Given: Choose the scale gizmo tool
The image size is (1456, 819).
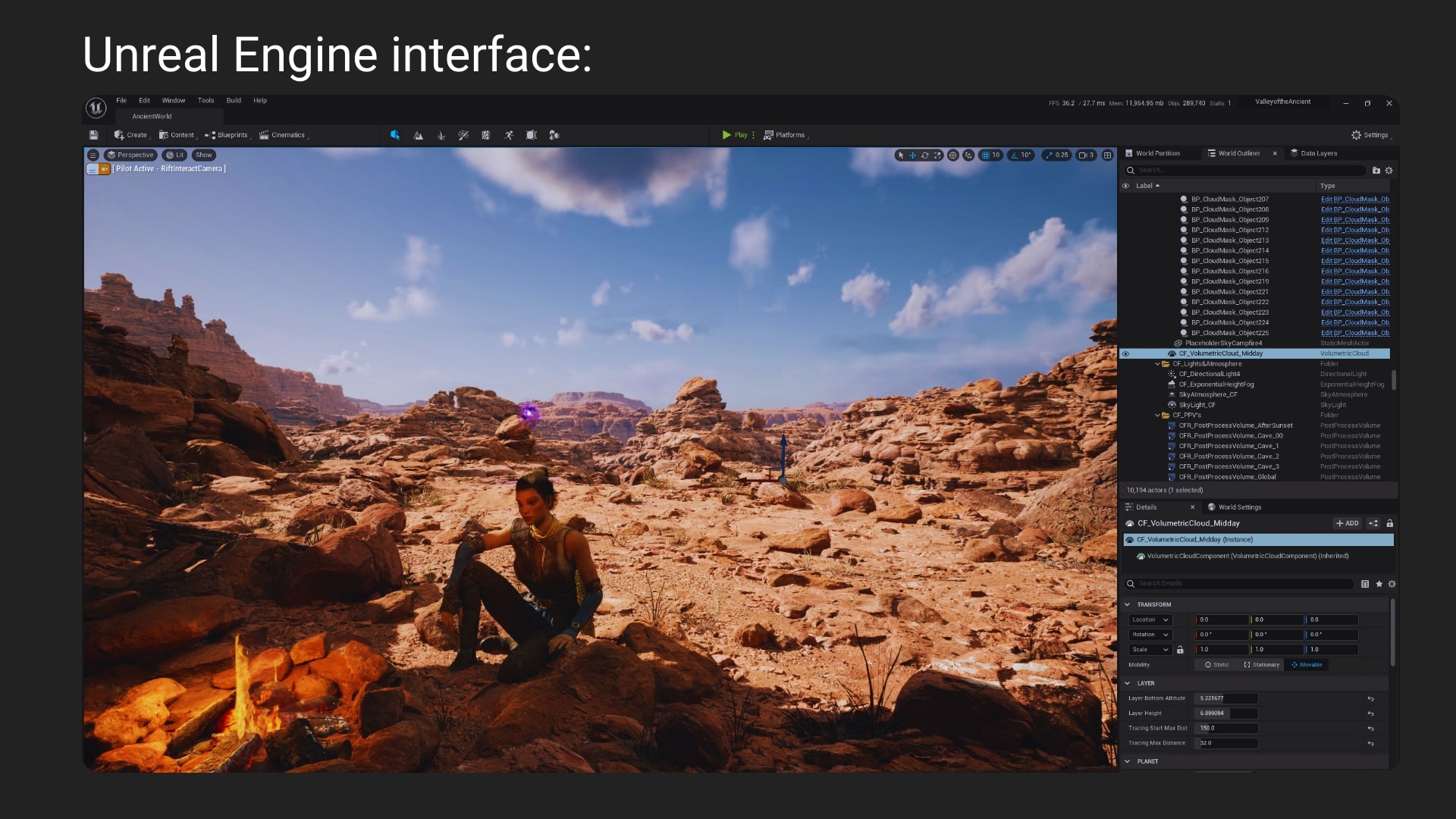Looking at the screenshot, I should coord(937,155).
